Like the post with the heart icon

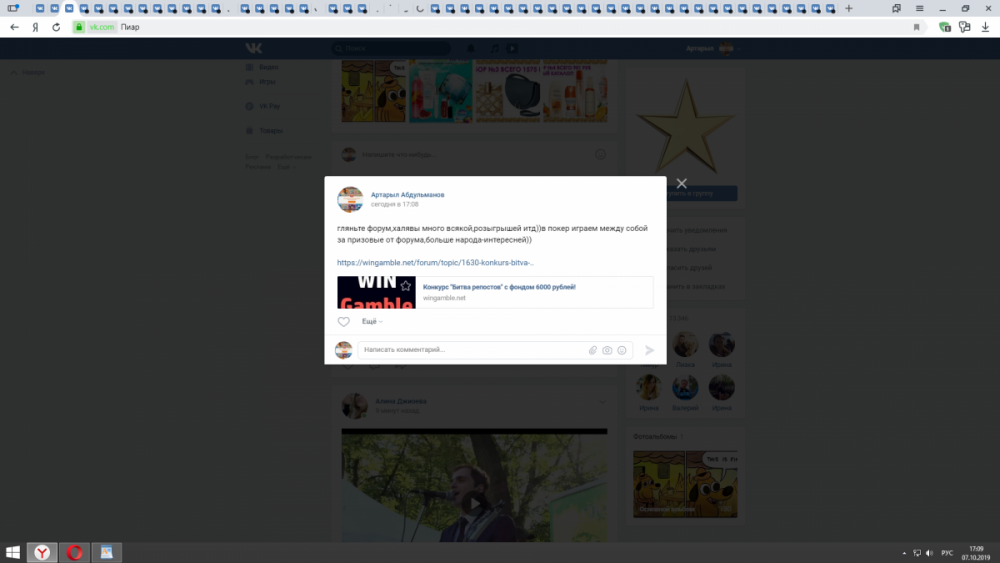(x=344, y=322)
